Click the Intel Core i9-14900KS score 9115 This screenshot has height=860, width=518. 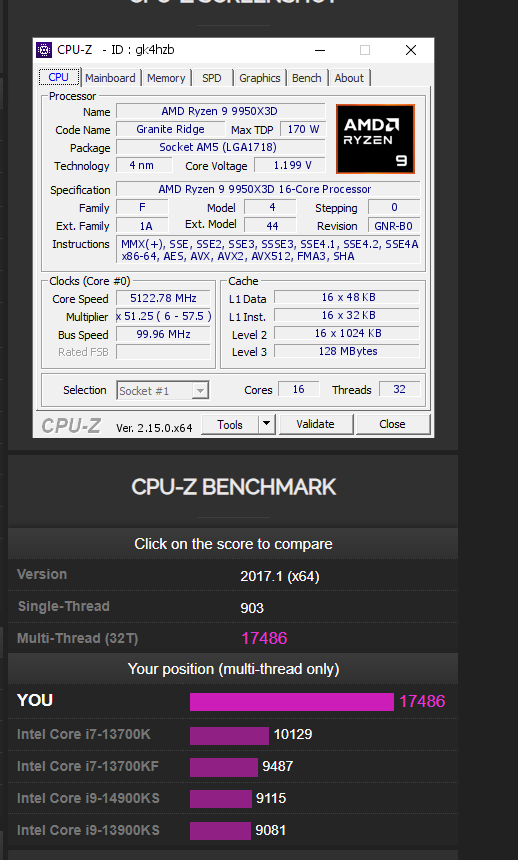click(271, 799)
